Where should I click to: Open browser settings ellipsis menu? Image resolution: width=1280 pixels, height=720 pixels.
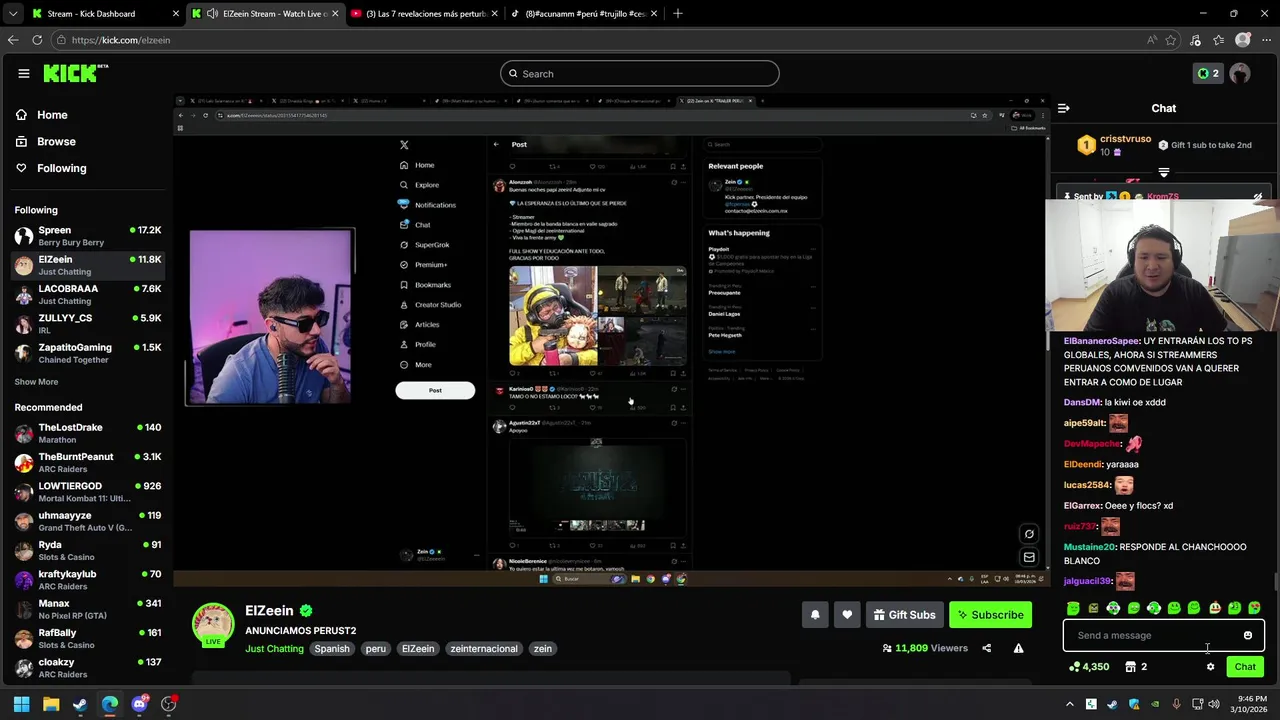pyautogui.click(x=1266, y=40)
